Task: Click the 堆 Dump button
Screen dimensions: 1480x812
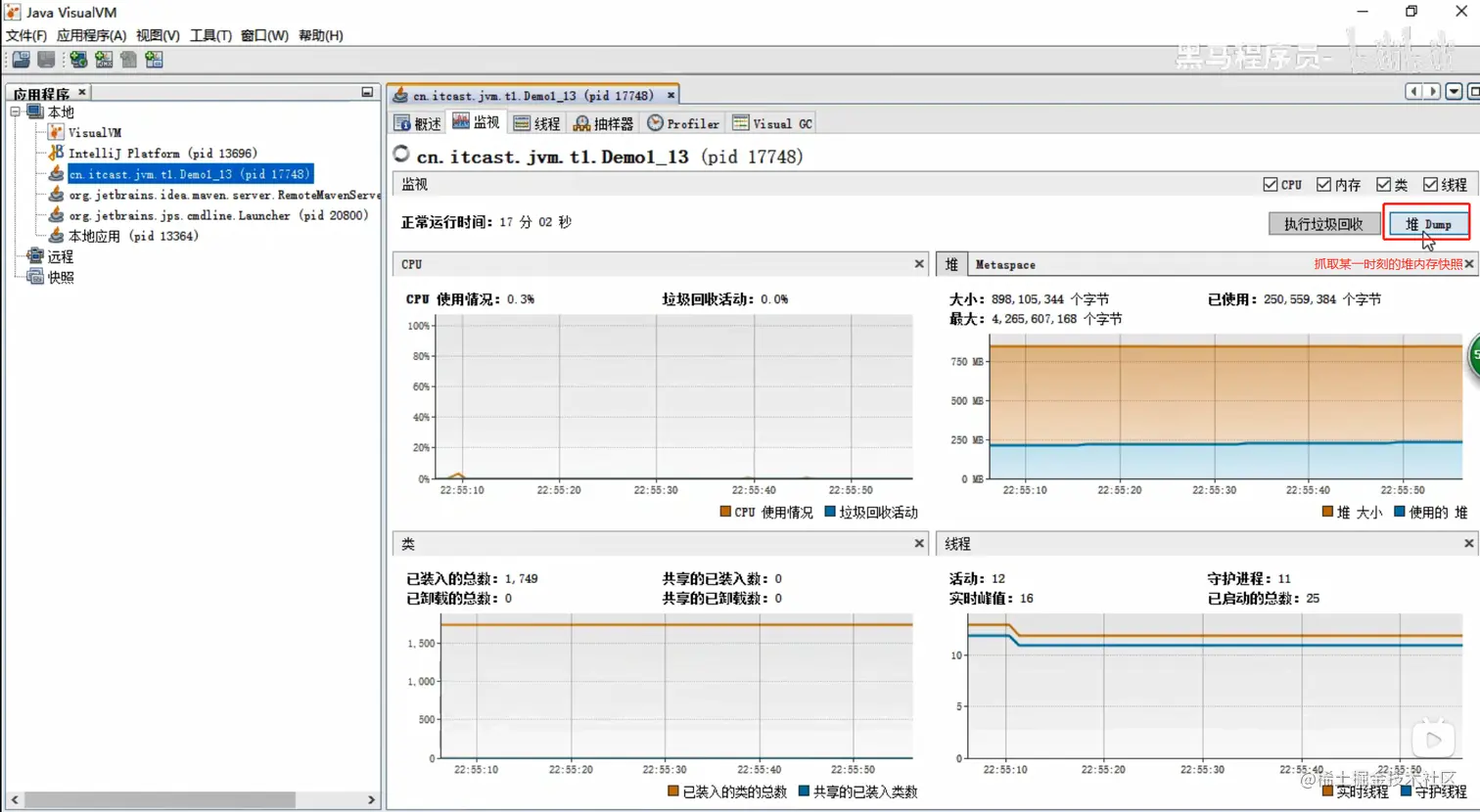Action: 1428,224
